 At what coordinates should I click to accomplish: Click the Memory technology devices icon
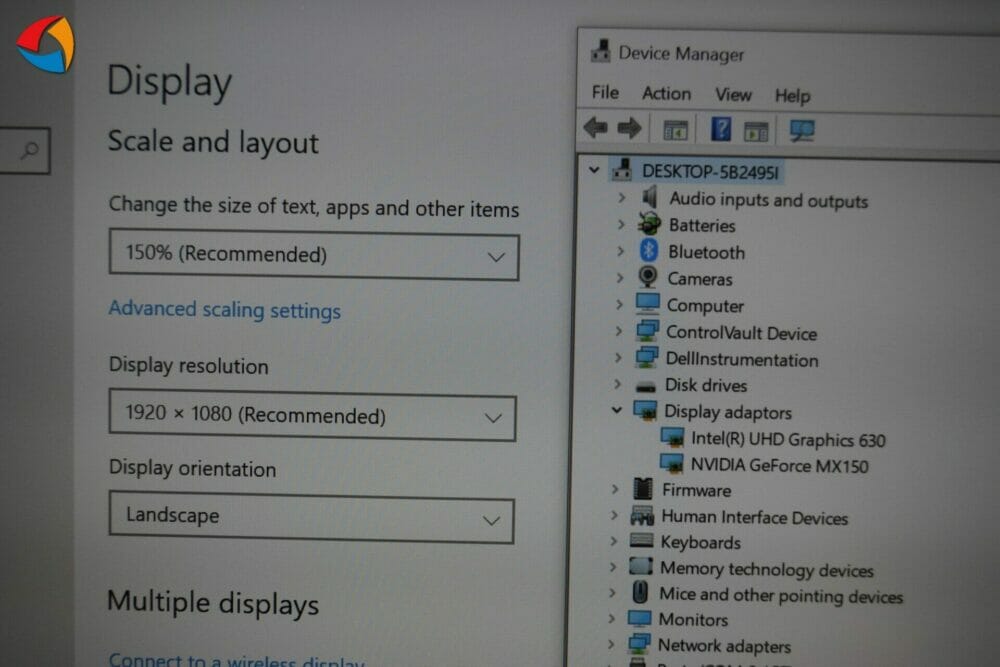pos(641,566)
